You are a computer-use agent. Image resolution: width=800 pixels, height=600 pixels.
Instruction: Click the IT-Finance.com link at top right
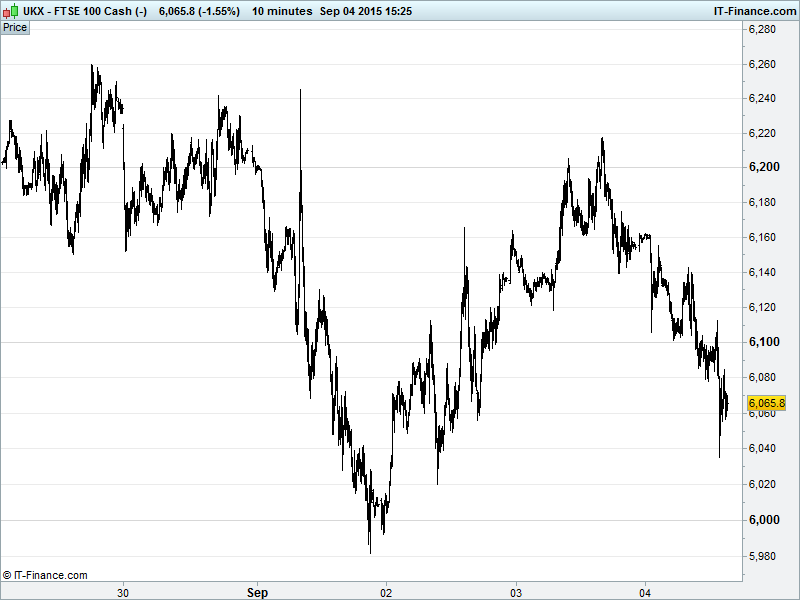point(755,11)
